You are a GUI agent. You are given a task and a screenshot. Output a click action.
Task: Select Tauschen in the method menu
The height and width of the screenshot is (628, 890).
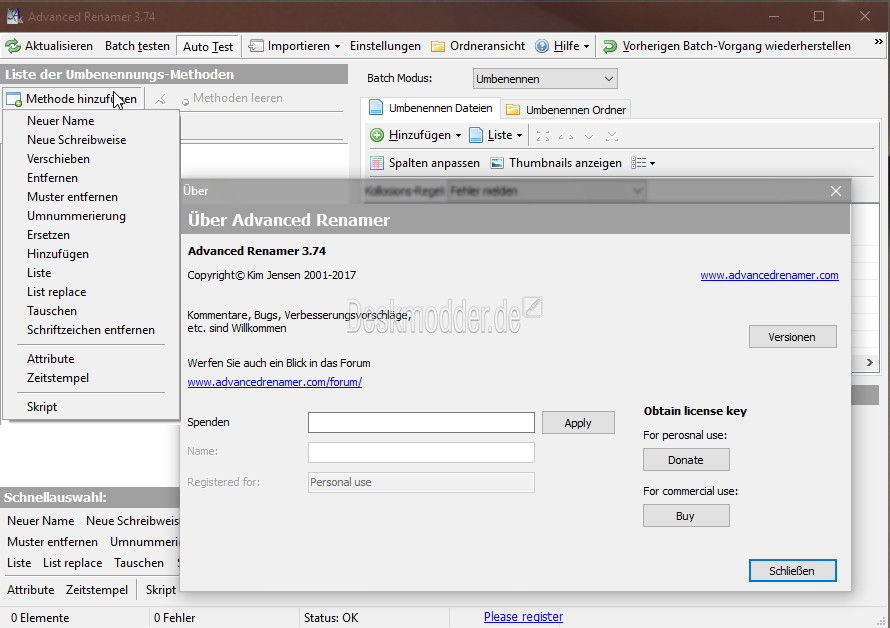coord(52,311)
